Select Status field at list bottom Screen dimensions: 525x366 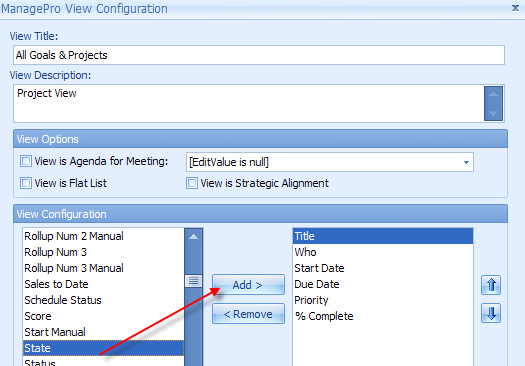coord(103,361)
